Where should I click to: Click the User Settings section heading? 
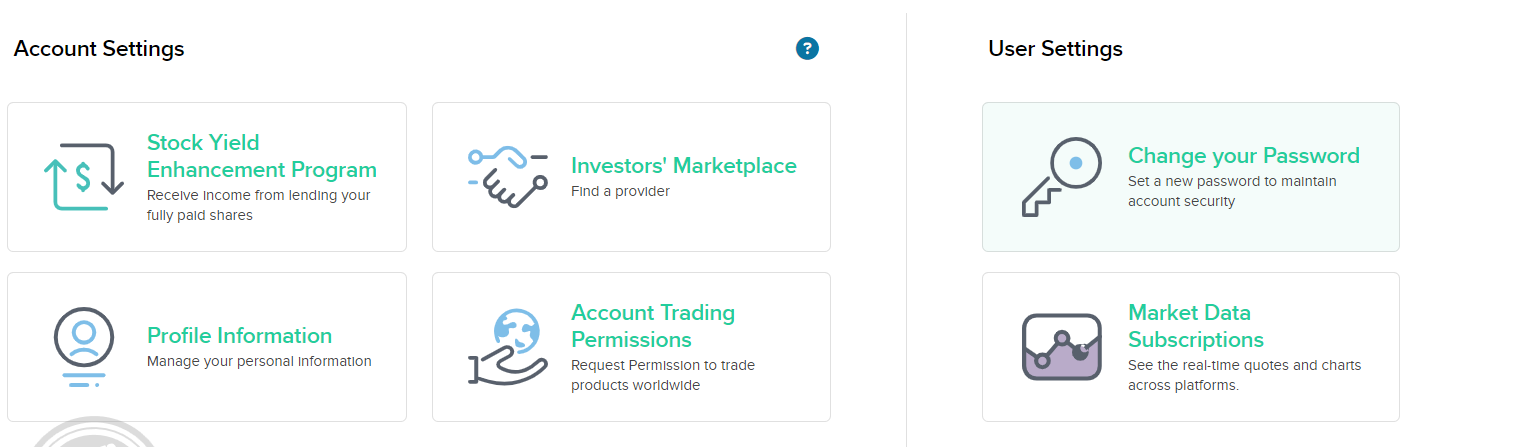1055,49
